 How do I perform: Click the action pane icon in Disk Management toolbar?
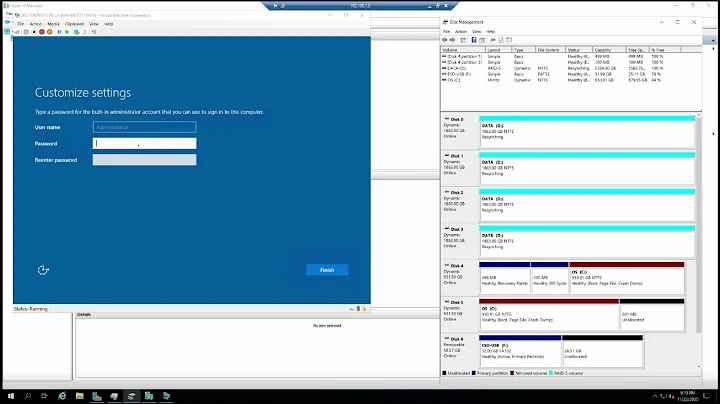coord(482,40)
